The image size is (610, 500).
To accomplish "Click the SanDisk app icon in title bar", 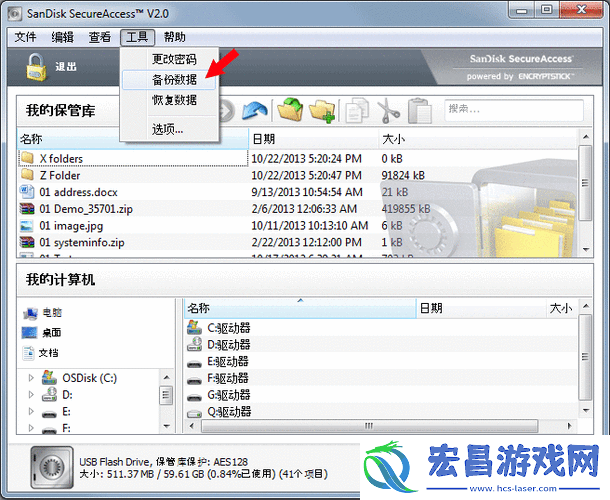I will coord(15,14).
